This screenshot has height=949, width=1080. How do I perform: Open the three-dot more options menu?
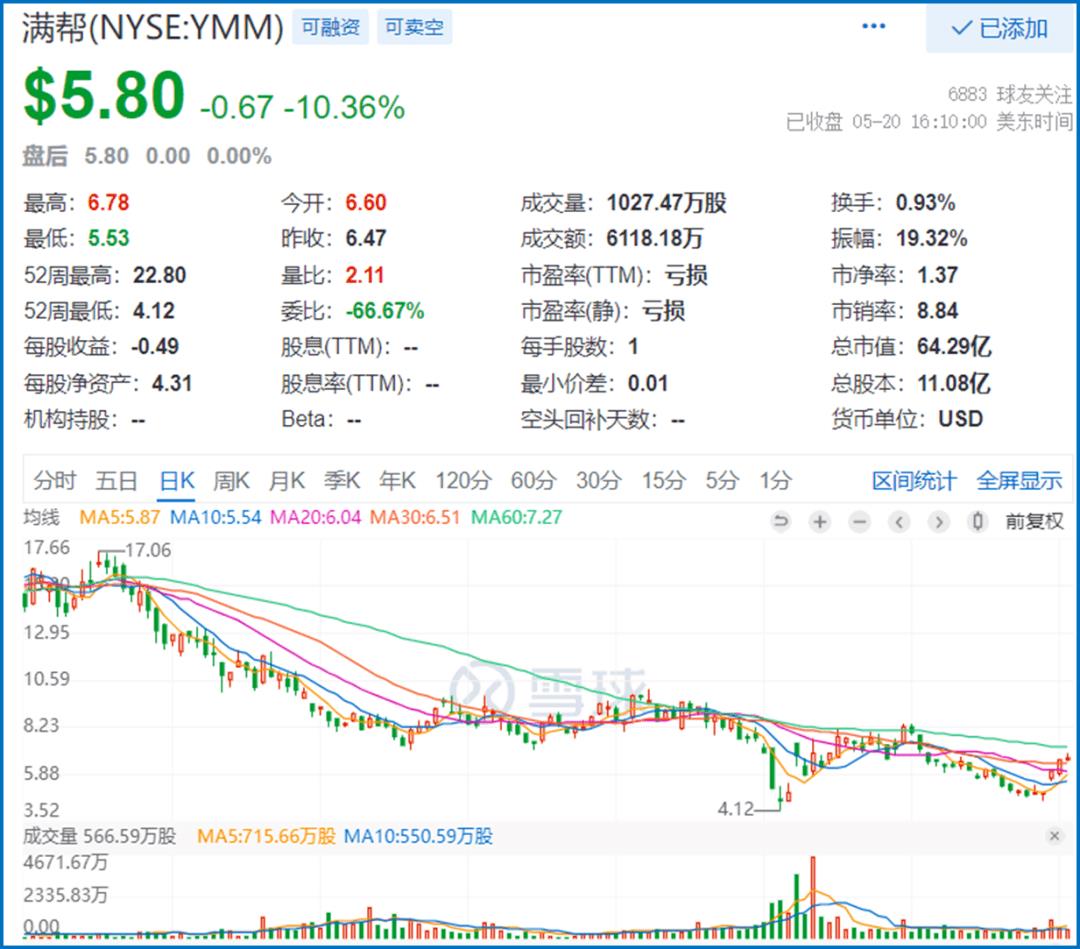coord(873,26)
